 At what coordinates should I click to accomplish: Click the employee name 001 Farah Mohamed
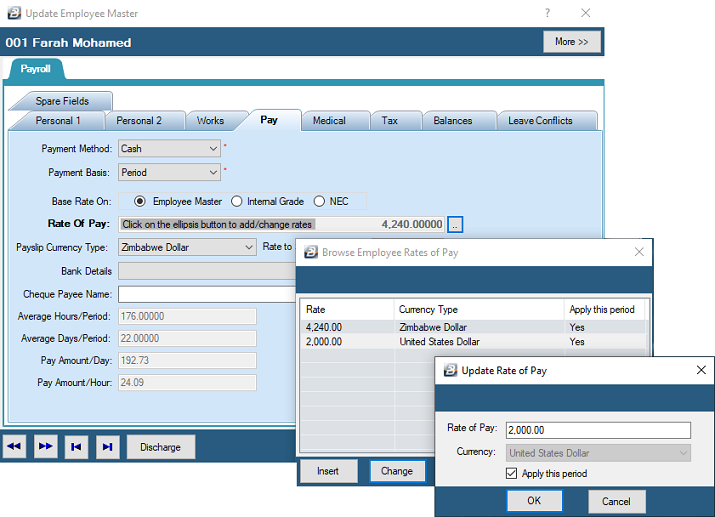coord(68,42)
